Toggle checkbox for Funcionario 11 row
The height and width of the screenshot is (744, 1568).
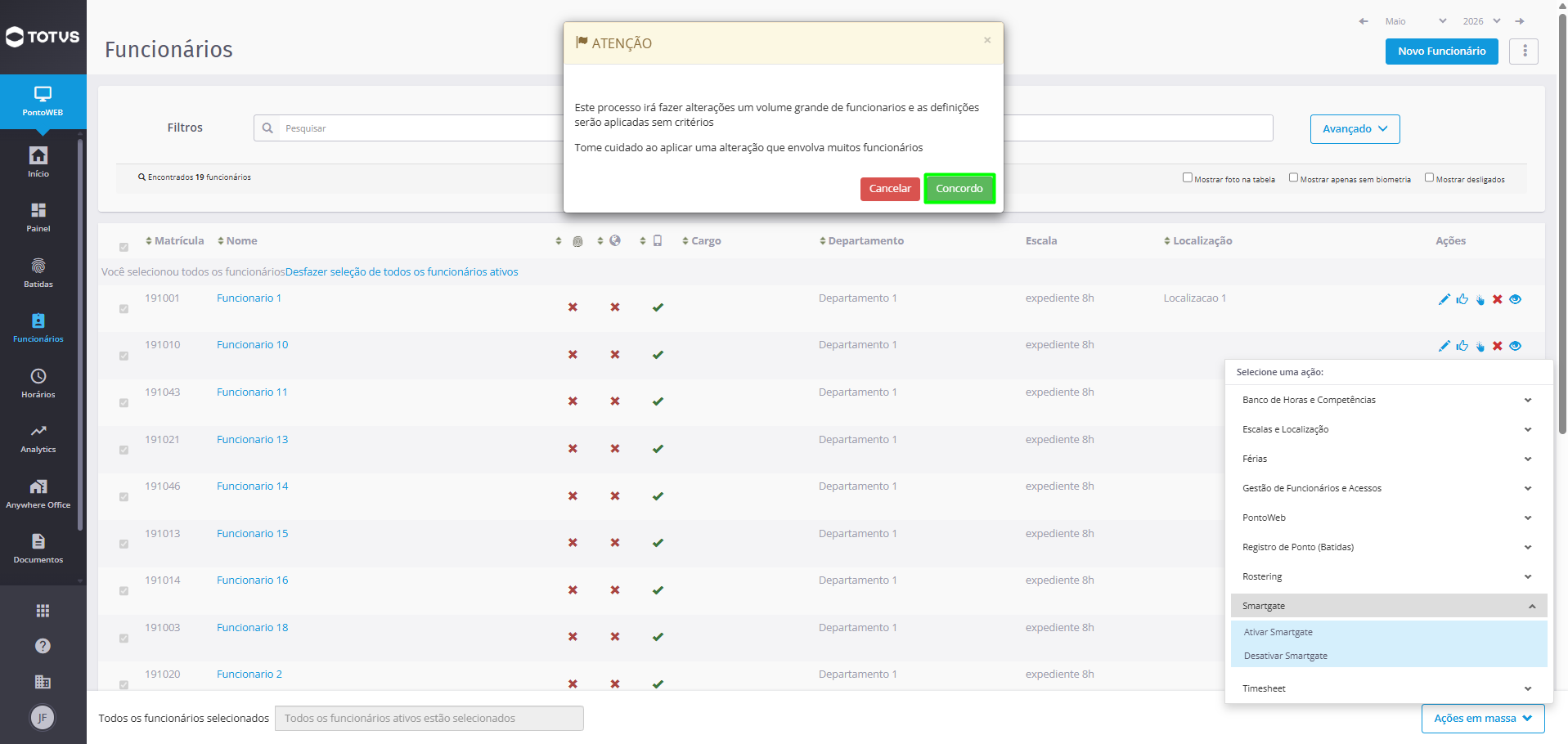(x=124, y=403)
